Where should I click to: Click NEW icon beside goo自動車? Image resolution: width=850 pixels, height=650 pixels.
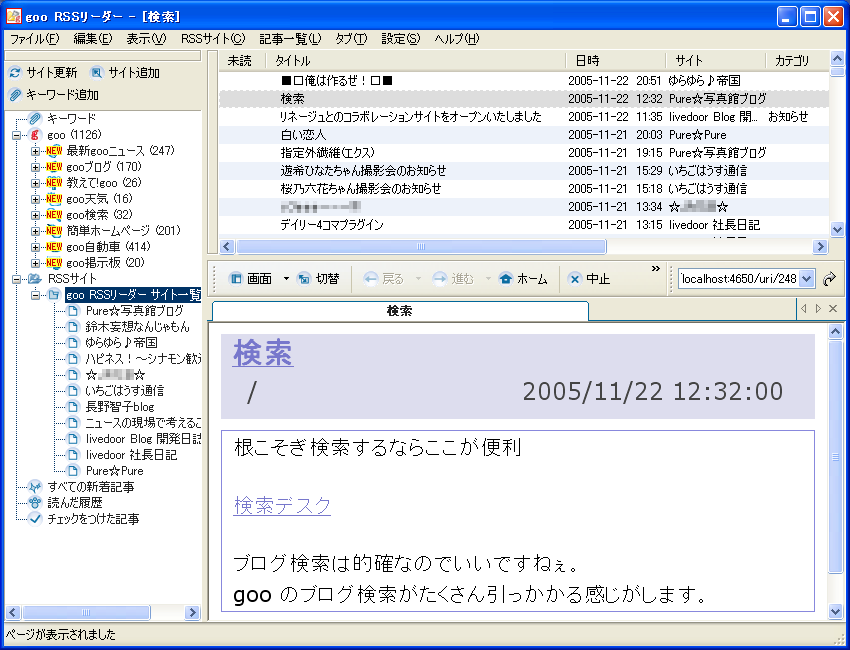(x=54, y=247)
